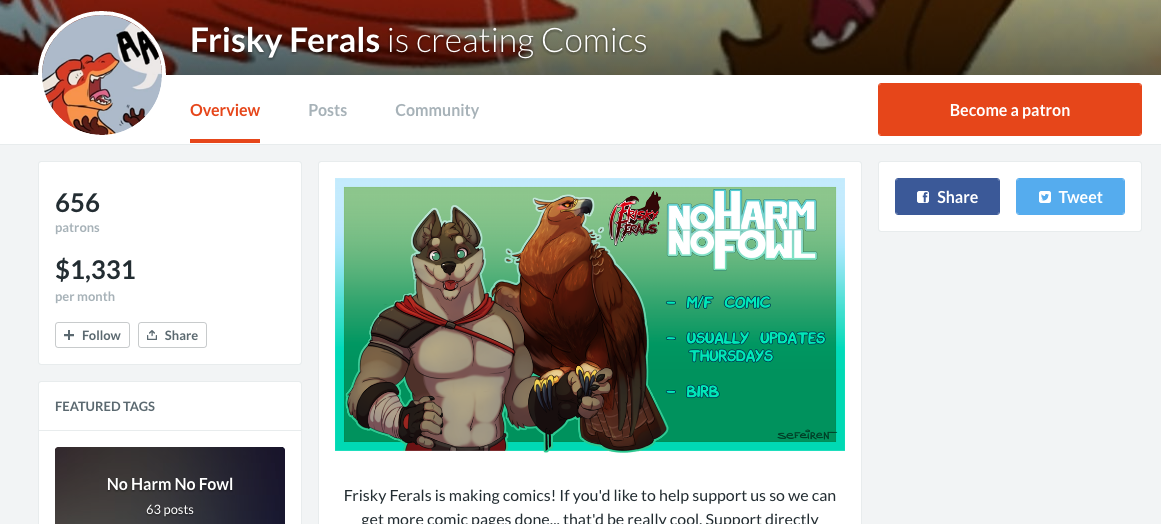Go to the Community tab
Viewport: 1161px width, 524px height.
[437, 110]
